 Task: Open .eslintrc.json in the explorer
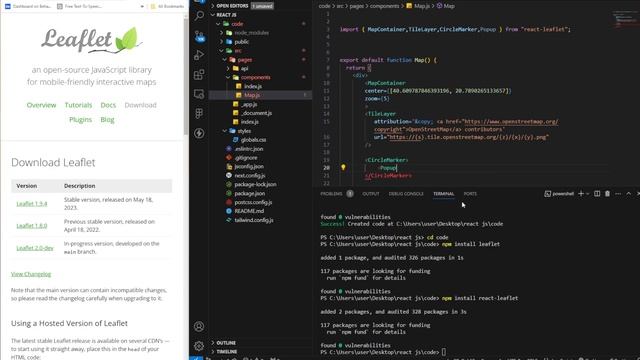click(249, 149)
